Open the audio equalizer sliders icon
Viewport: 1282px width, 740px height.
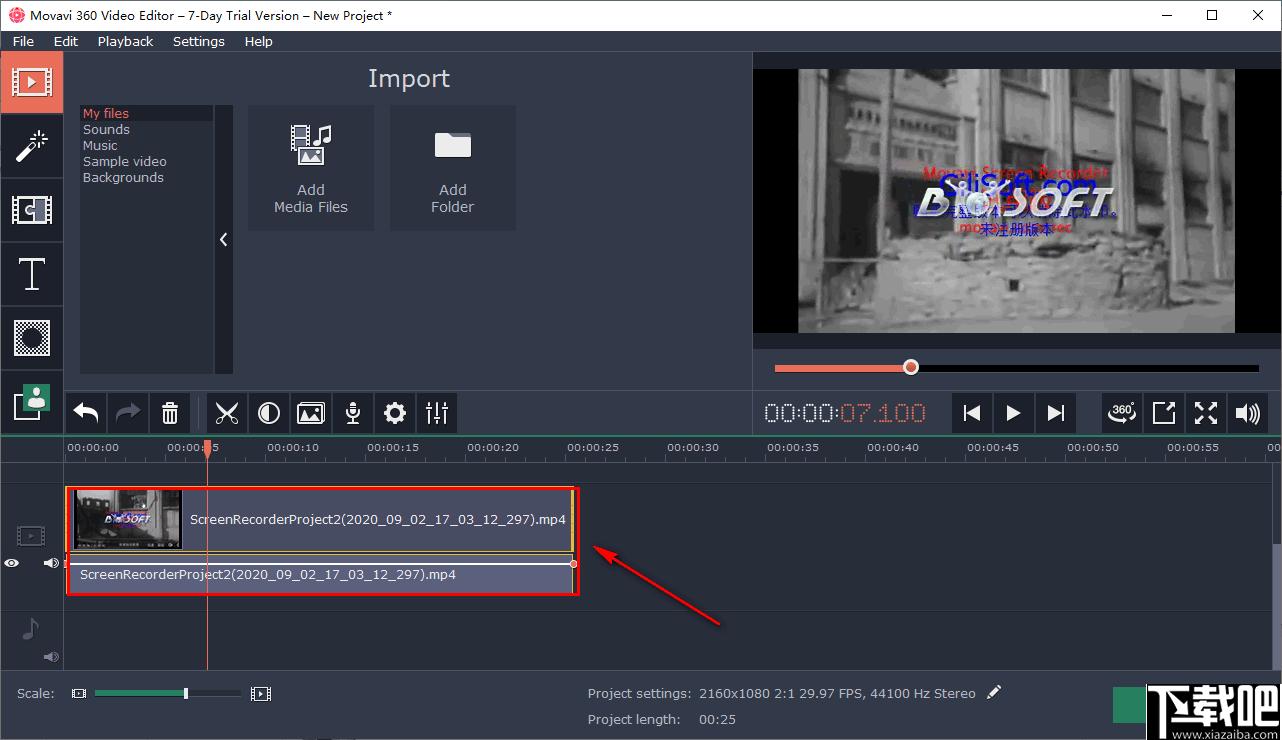[x=437, y=413]
